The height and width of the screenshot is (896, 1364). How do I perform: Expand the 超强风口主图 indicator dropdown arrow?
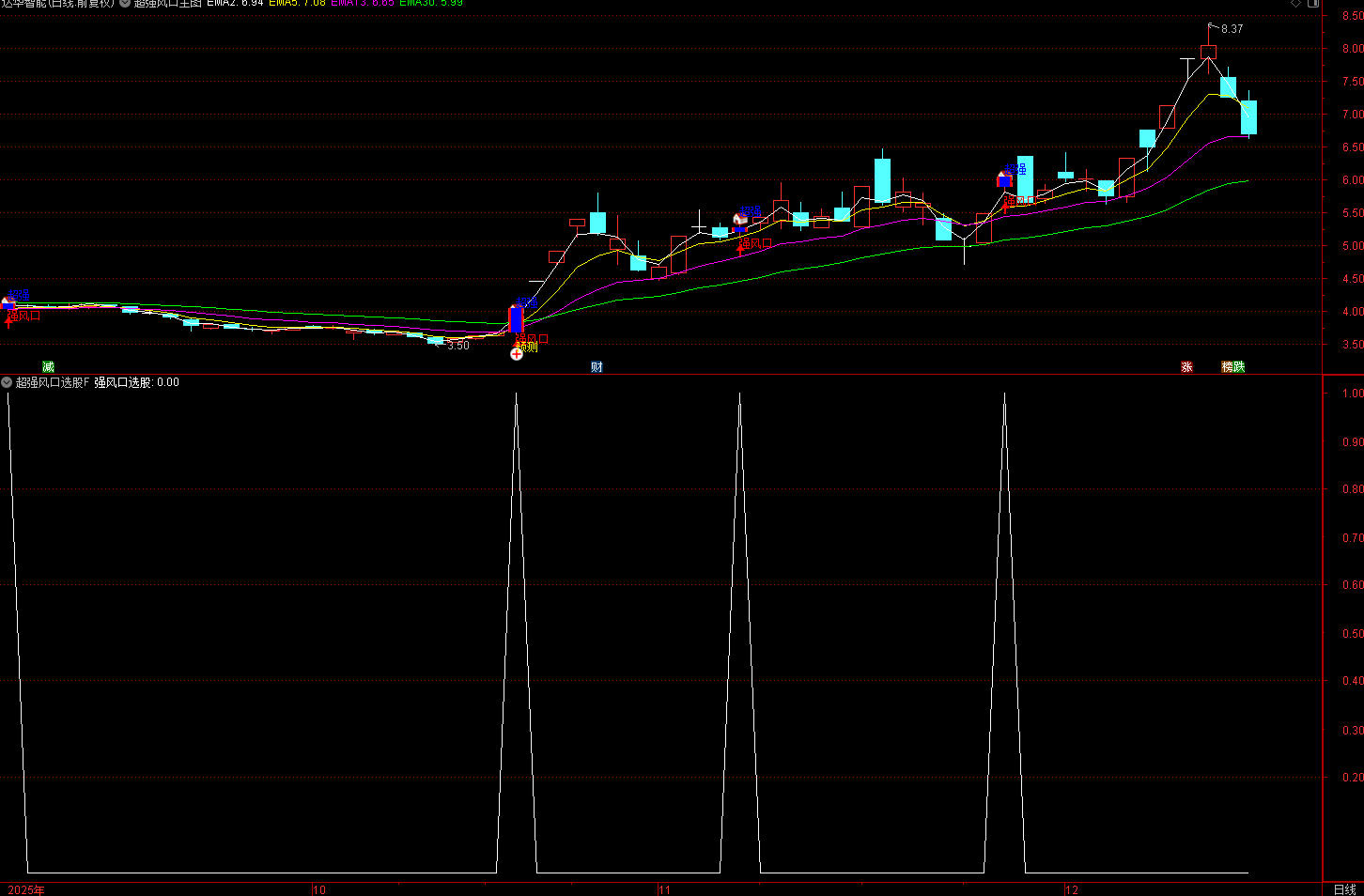pyautogui.click(x=125, y=3)
